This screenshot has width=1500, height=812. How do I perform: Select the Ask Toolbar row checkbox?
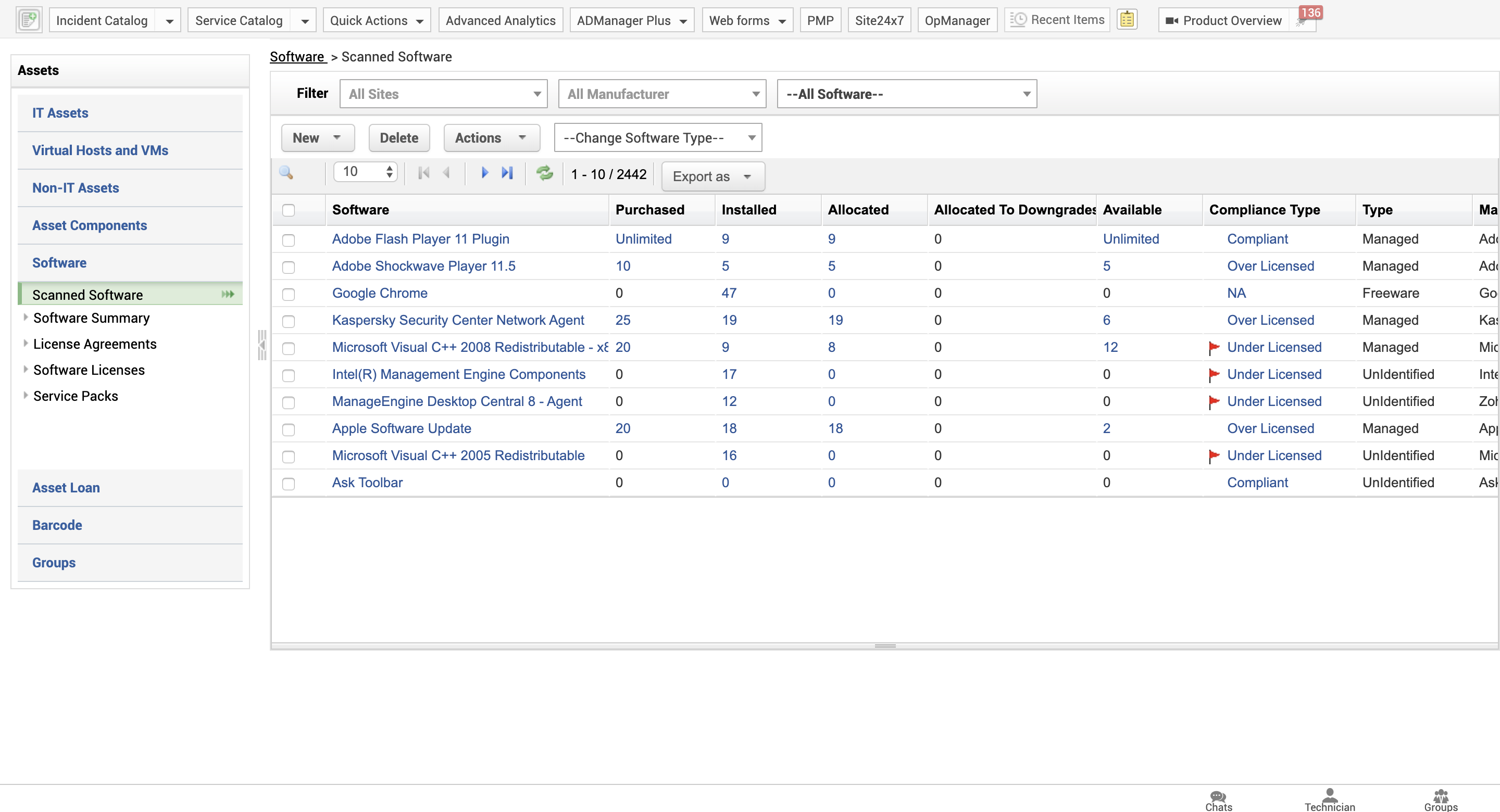[288, 483]
